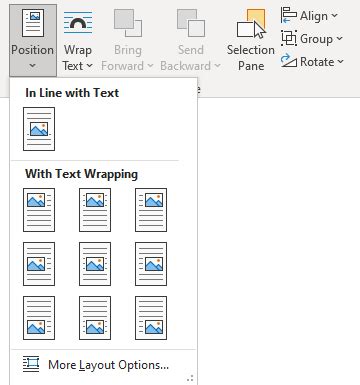The width and height of the screenshot is (360, 385).
Task: Select middle right position with square wrapping
Action: (151, 264)
